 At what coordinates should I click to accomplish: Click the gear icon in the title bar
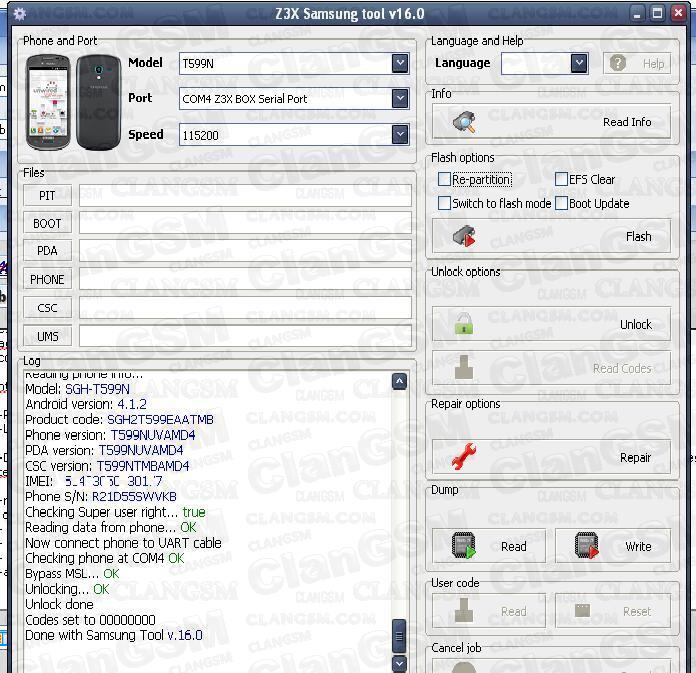point(20,14)
